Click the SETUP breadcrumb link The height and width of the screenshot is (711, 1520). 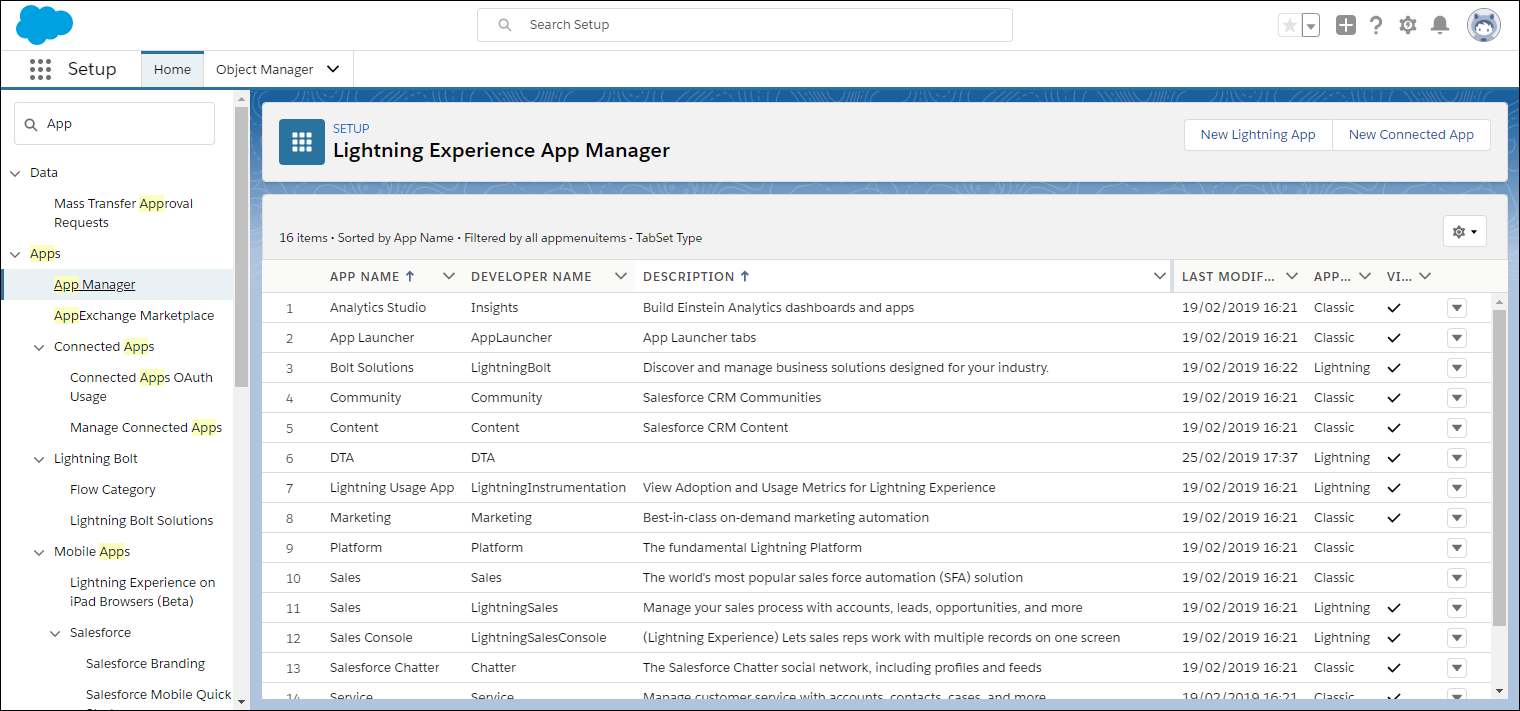coord(351,128)
